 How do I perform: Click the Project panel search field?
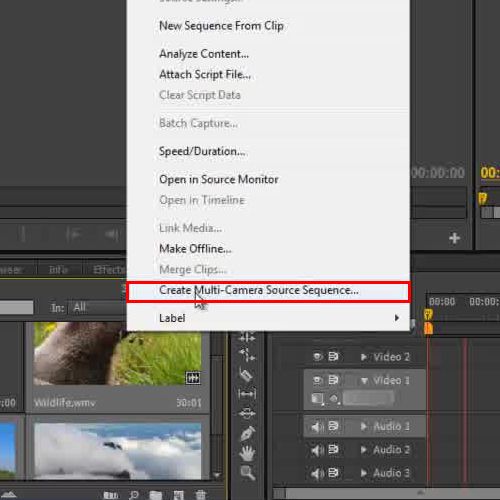pos(17,307)
